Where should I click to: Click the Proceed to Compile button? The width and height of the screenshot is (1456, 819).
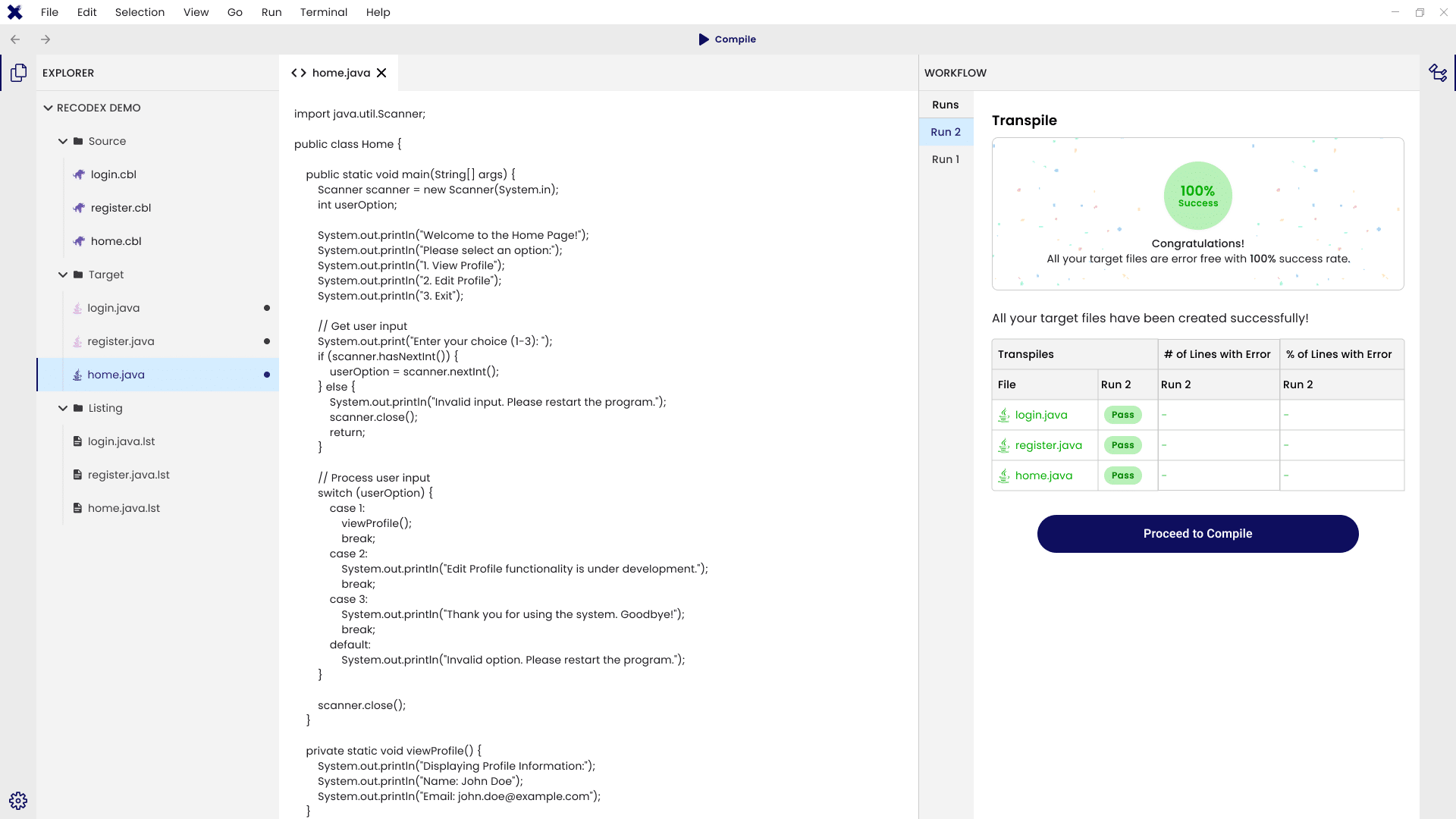point(1197,533)
